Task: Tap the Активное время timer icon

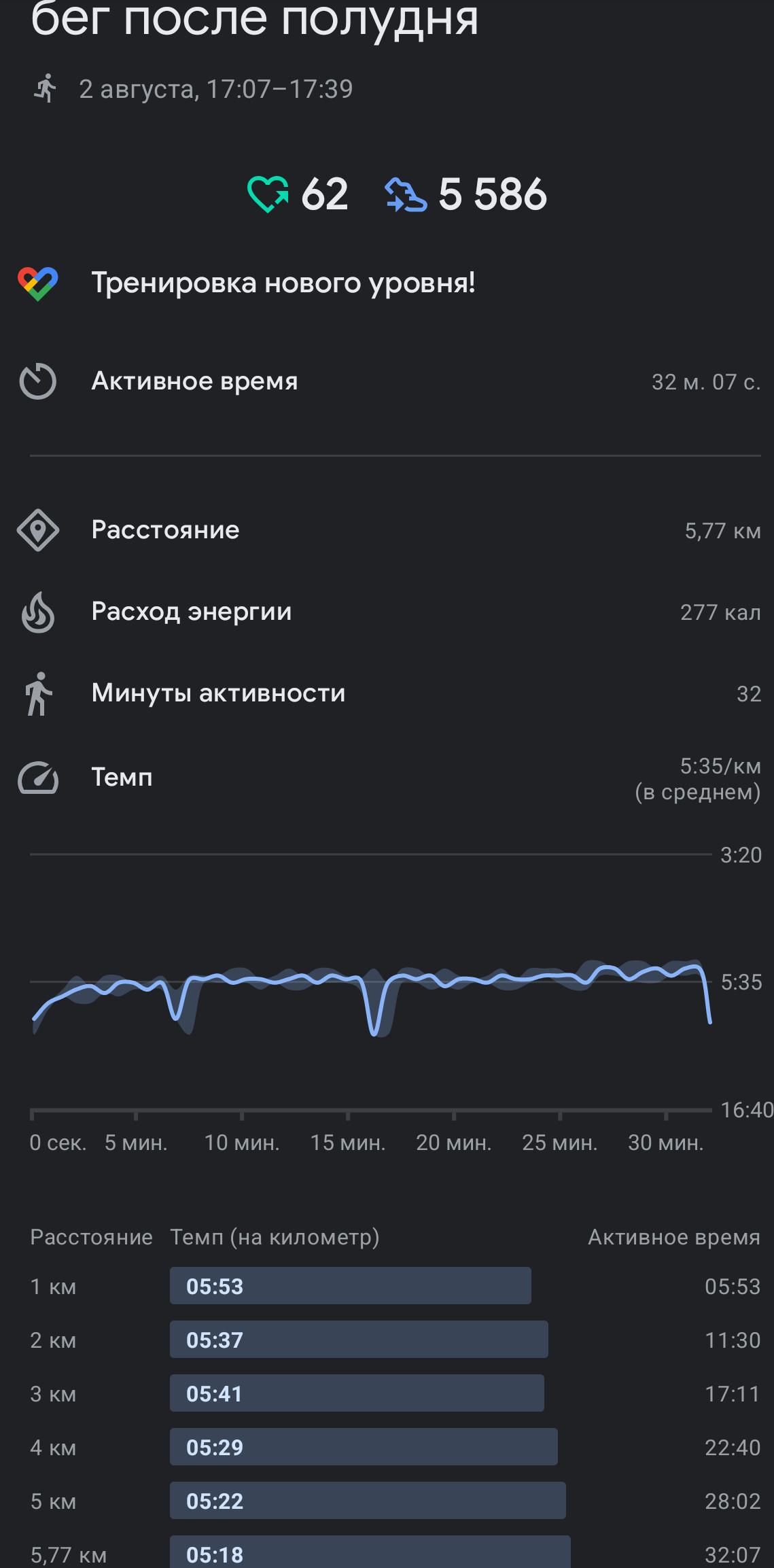Action: coord(38,381)
